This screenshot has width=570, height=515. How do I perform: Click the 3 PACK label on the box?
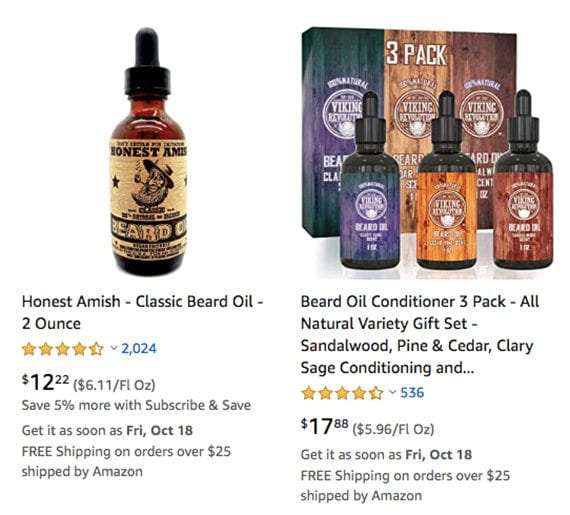[416, 55]
